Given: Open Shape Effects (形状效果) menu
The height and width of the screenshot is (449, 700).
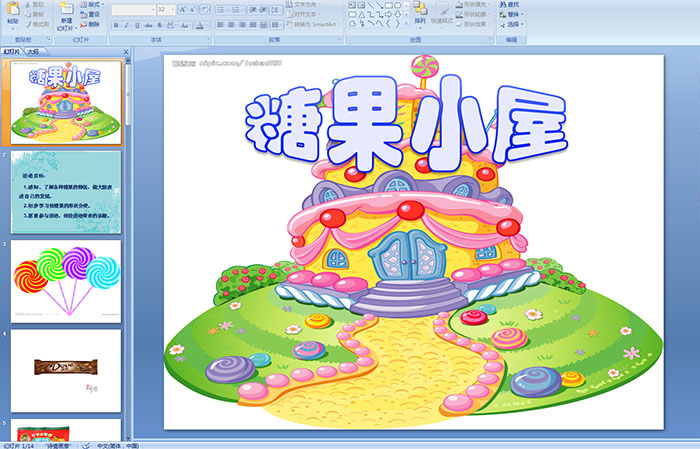Looking at the screenshot, I should point(472,24).
